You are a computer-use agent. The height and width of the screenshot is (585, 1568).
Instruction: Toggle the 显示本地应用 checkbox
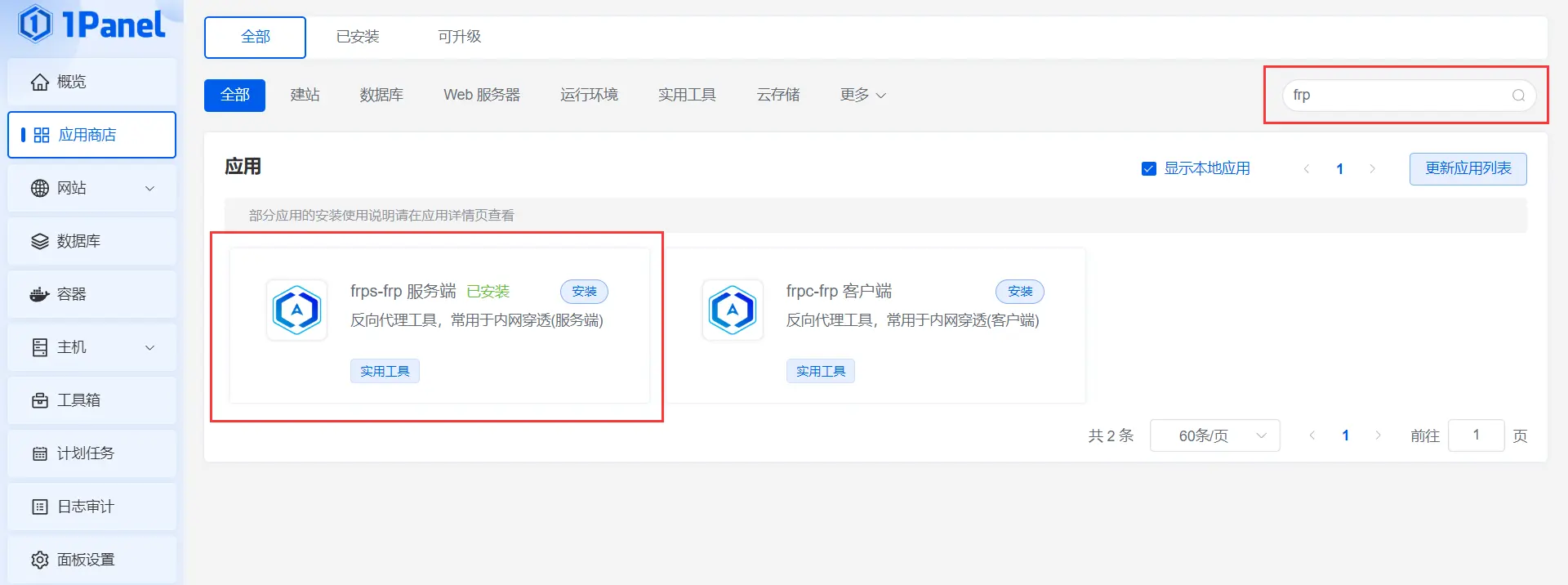[x=1148, y=169]
